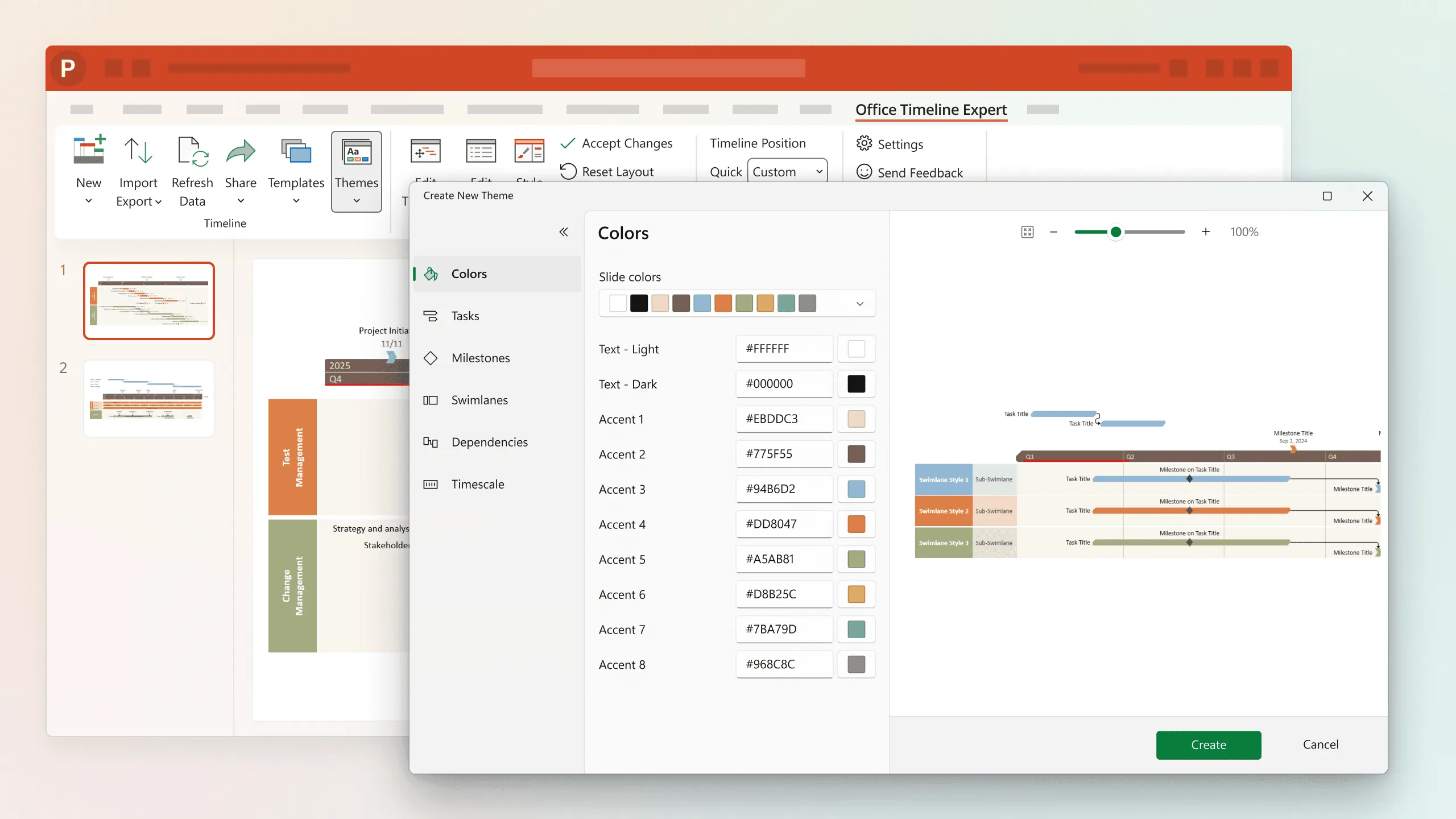Click the Themes ribbon tab item
Image resolution: width=1456 pixels, height=819 pixels.
pyautogui.click(x=356, y=170)
